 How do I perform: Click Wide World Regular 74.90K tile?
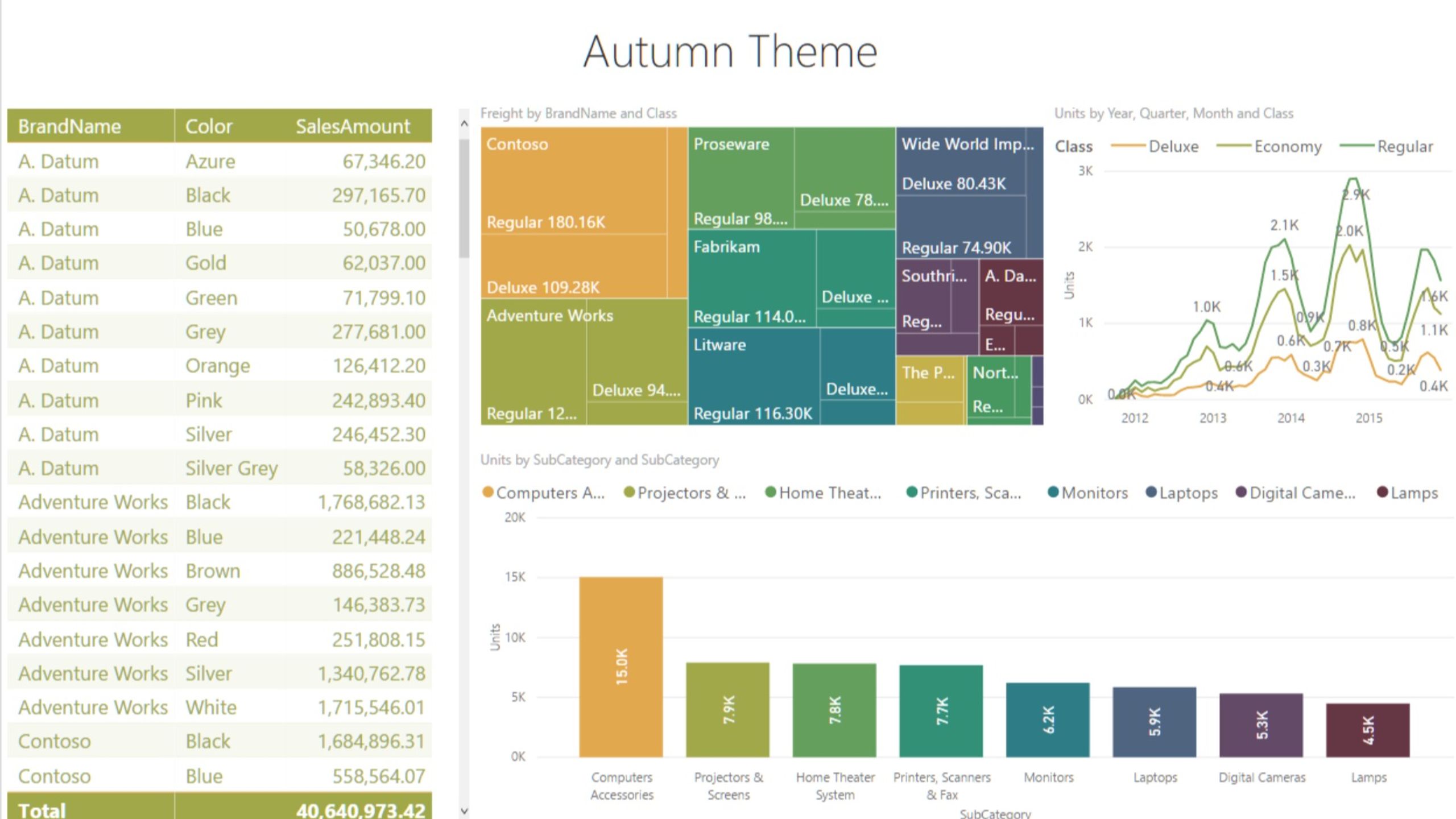pos(961,227)
